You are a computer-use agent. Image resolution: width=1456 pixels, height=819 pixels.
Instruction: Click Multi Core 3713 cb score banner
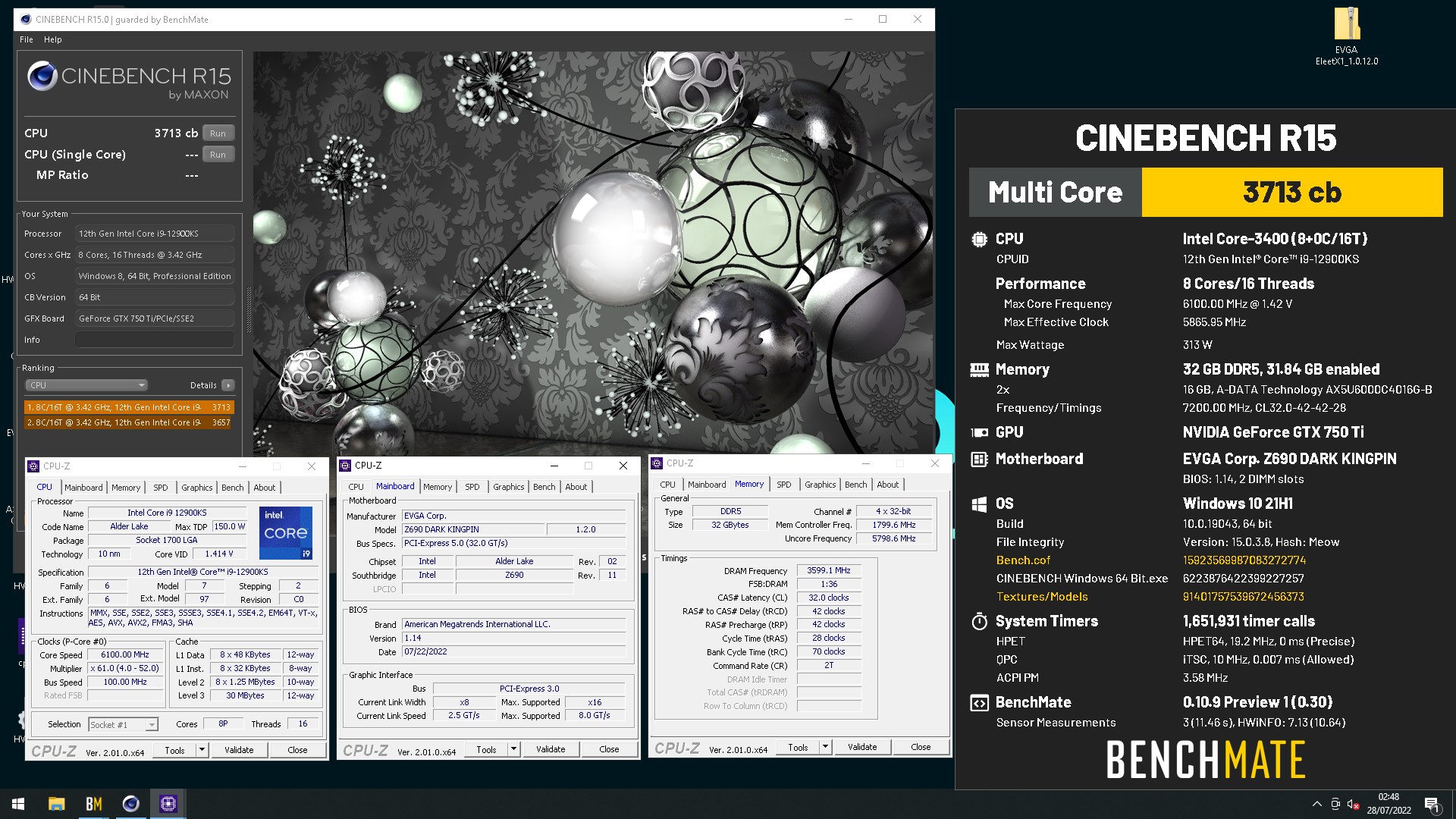click(1206, 193)
